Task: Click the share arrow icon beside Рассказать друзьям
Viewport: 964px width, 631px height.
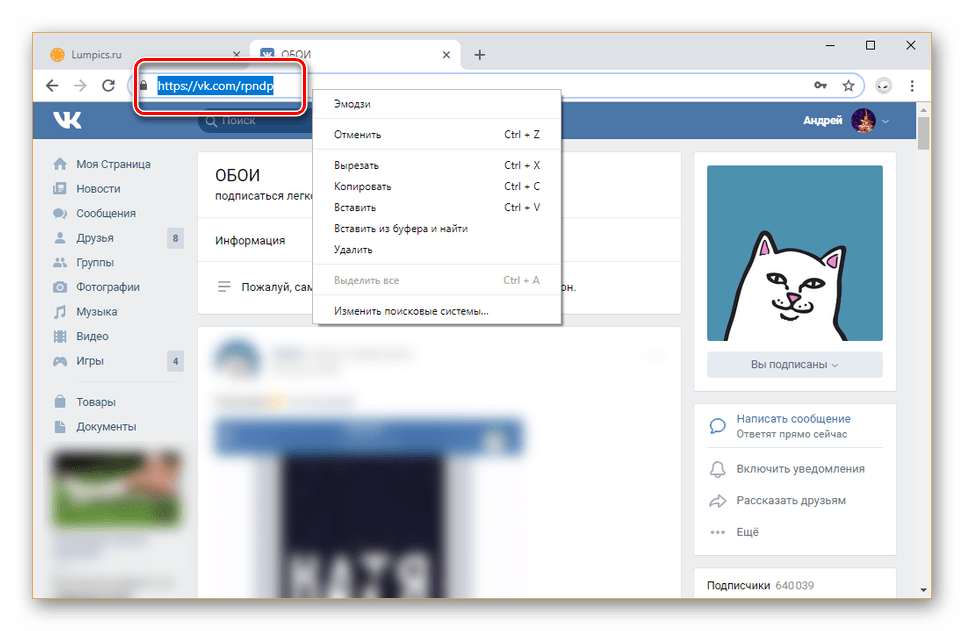Action: (x=717, y=501)
